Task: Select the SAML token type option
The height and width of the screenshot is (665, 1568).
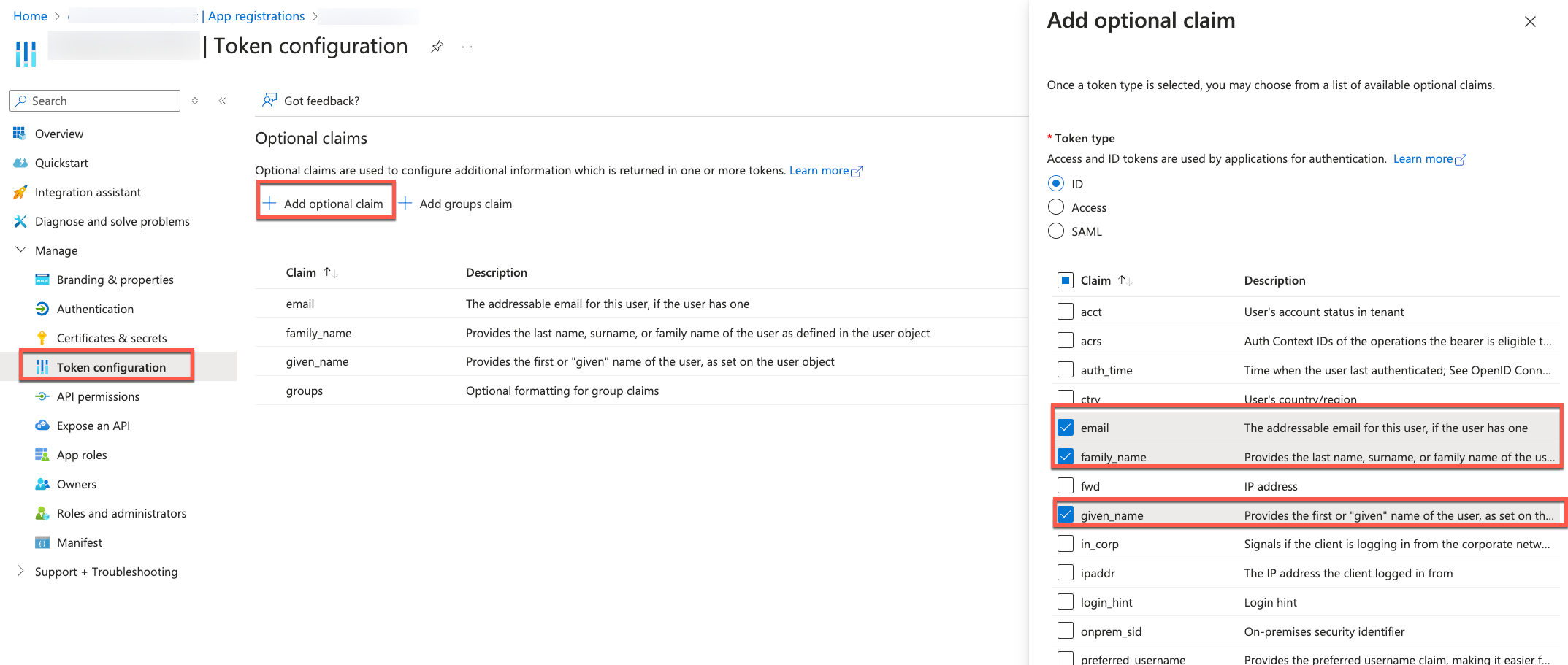Action: coord(1055,231)
